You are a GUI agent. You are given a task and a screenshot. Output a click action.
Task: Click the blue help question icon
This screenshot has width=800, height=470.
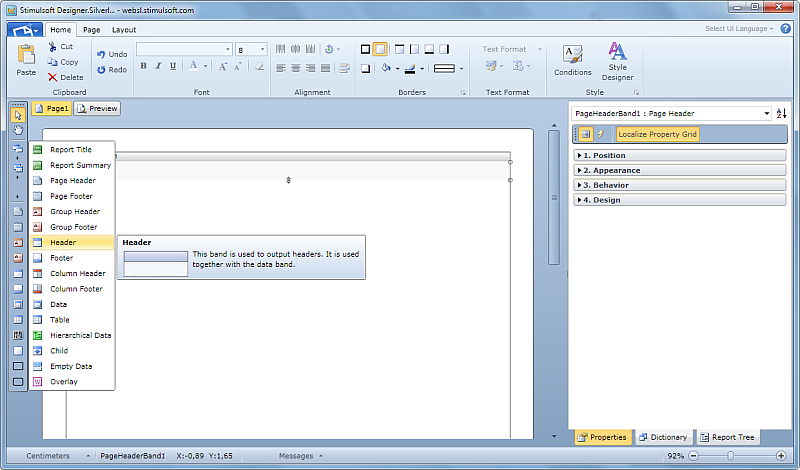tap(786, 29)
